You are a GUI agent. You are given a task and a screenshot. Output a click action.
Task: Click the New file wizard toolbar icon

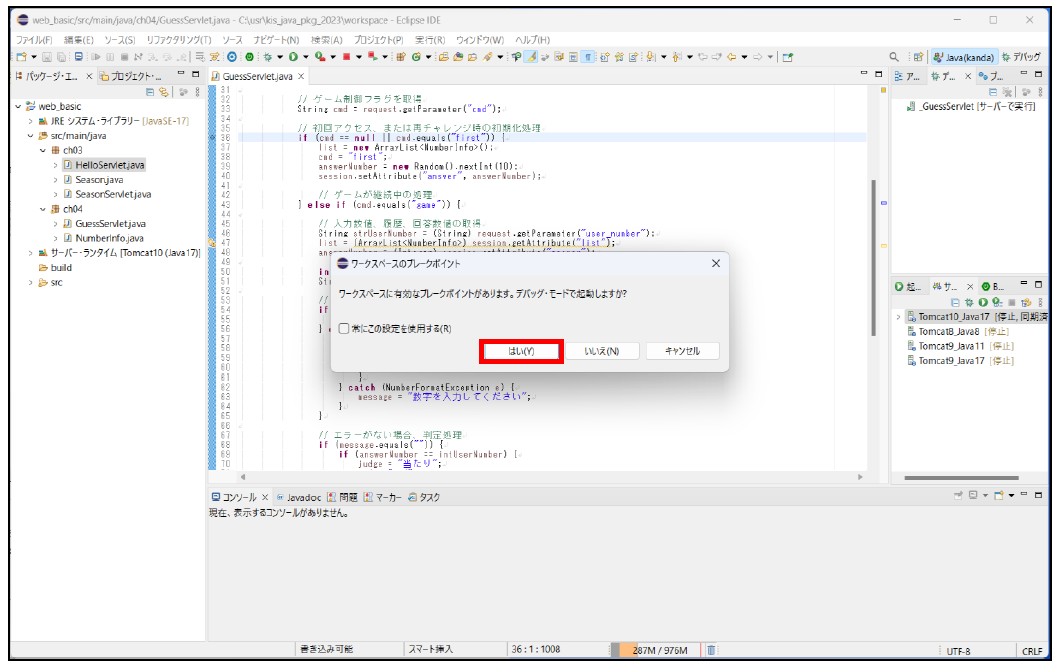tap(20, 57)
